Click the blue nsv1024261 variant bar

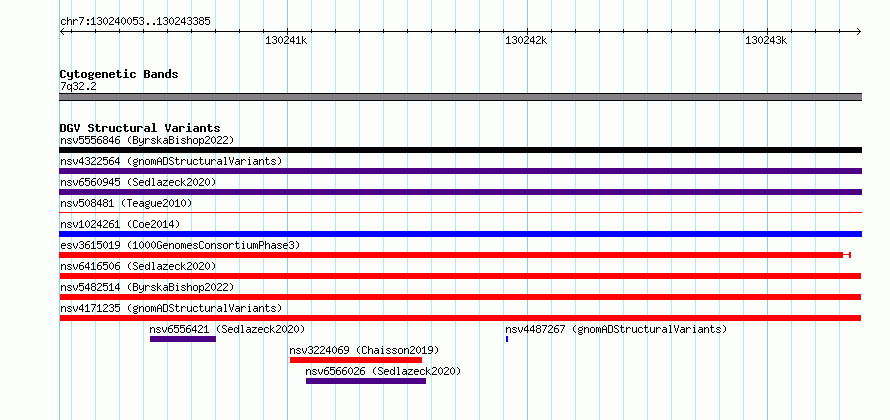tap(460, 234)
